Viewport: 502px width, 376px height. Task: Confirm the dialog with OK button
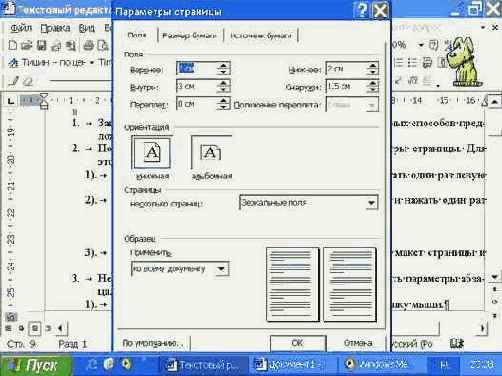pos(297,343)
